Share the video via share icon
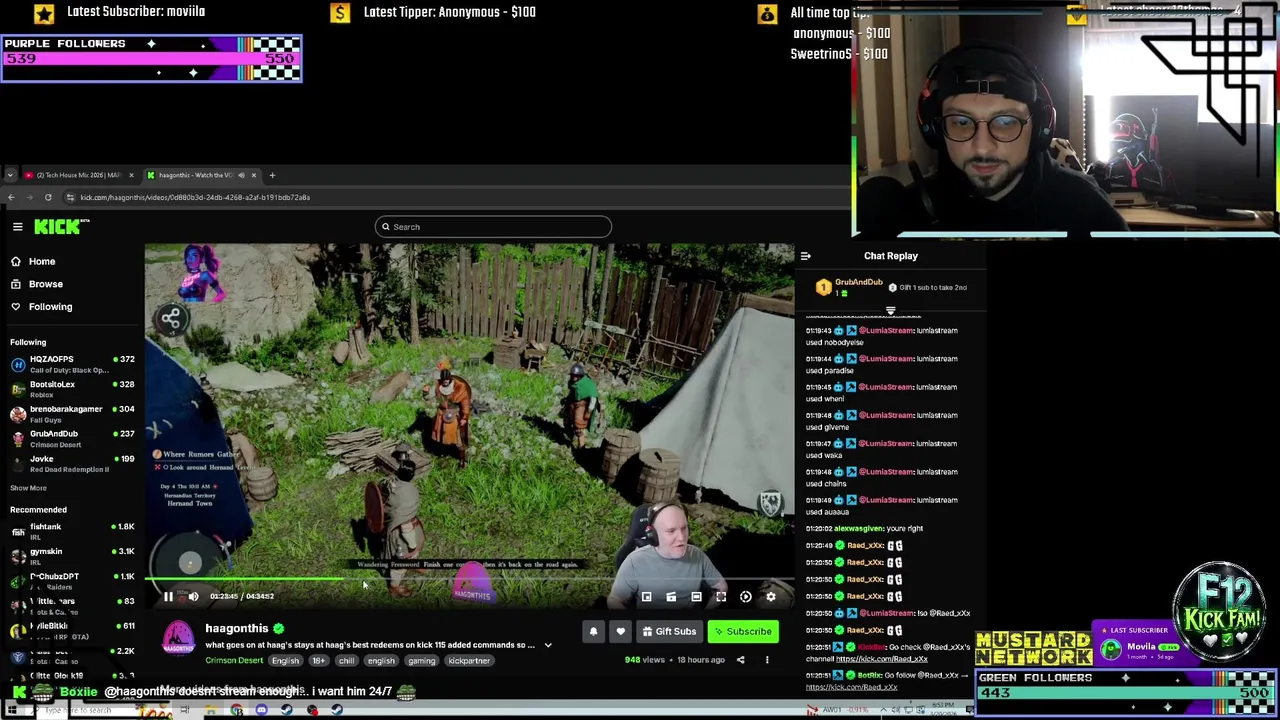This screenshot has width=1280, height=720. (740, 660)
